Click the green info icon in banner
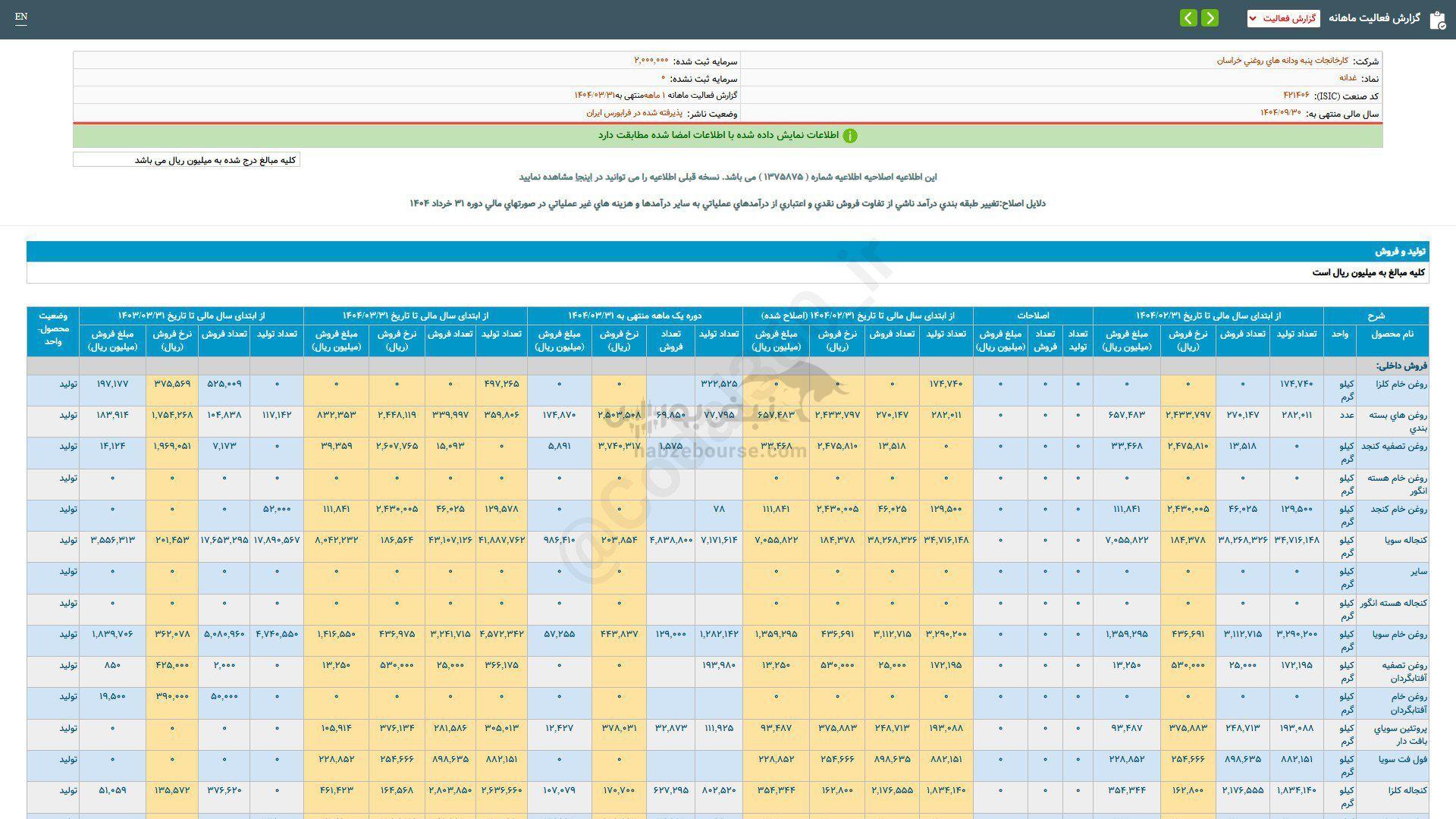The width and height of the screenshot is (1456, 819). [850, 136]
